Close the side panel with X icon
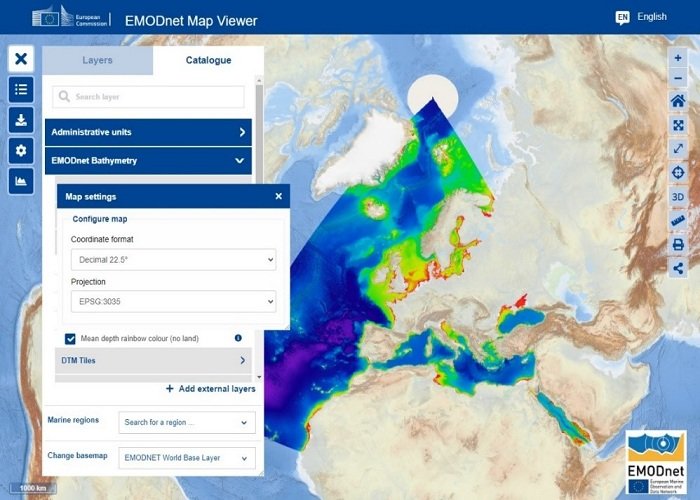The height and width of the screenshot is (500, 700). click(x=21, y=58)
